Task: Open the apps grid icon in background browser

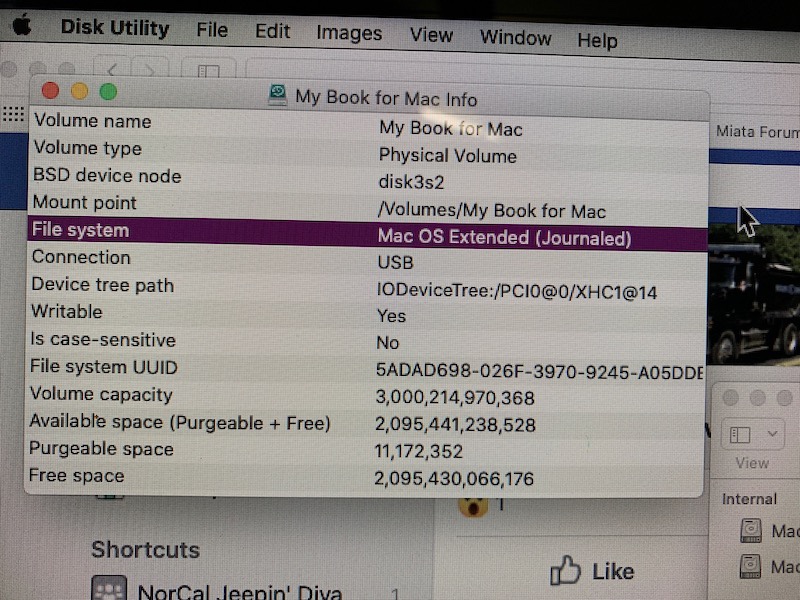Action: click(13, 114)
